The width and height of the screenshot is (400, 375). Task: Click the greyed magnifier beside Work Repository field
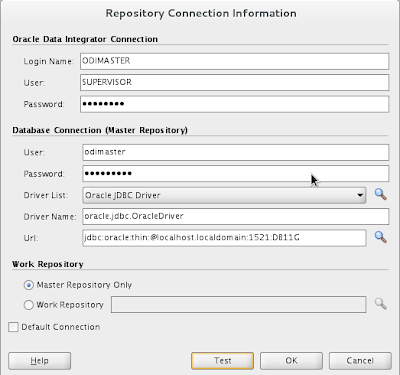pos(380,304)
